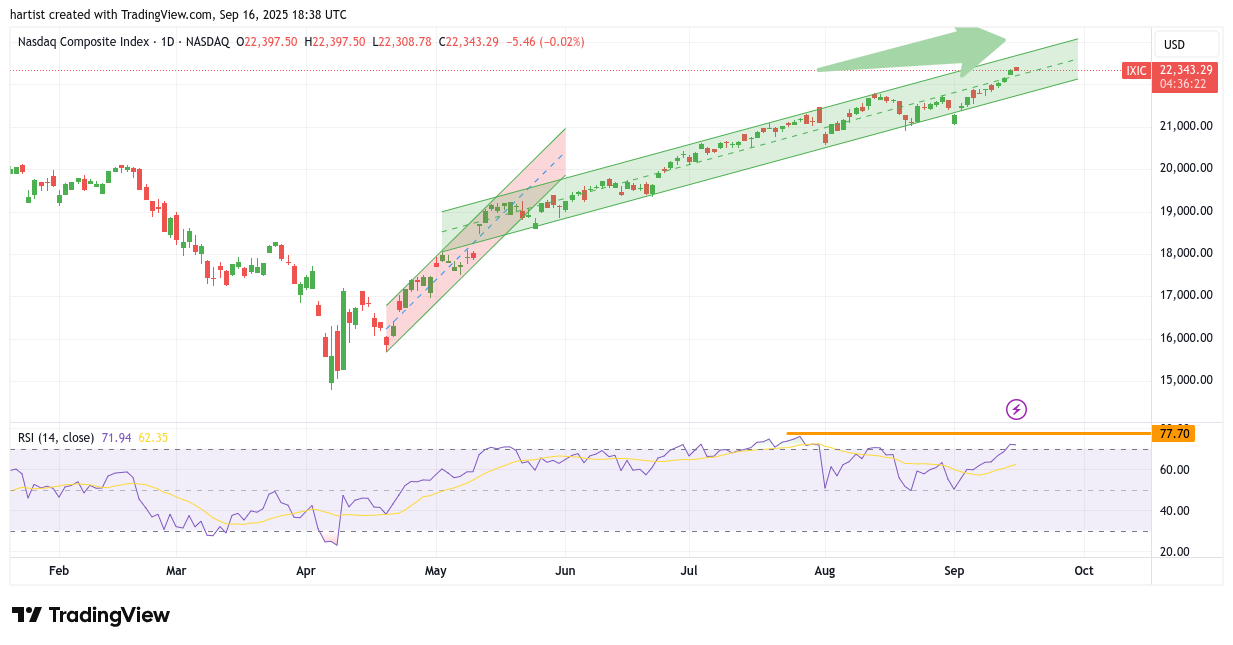Click the 'hartist created with TradingView.com' header text
This screenshot has width=1233, height=645.
112,15
